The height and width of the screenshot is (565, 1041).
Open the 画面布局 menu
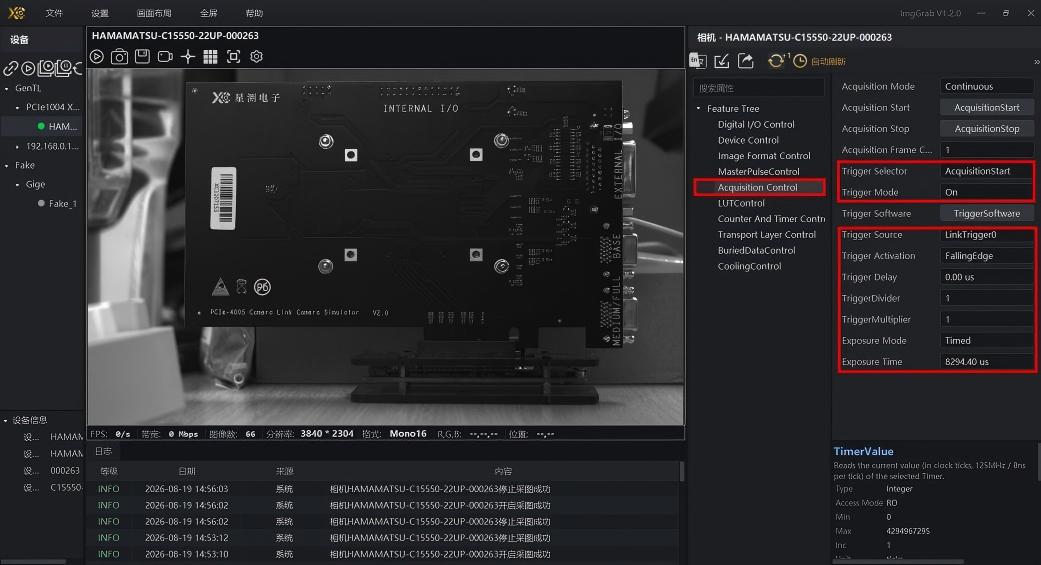point(154,13)
